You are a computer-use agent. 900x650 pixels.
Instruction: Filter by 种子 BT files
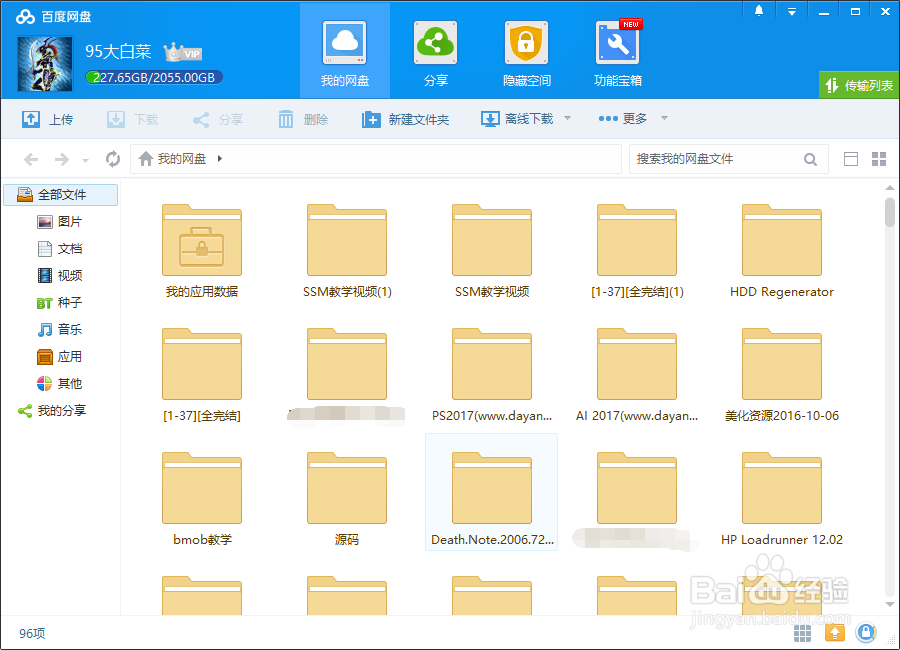60,303
